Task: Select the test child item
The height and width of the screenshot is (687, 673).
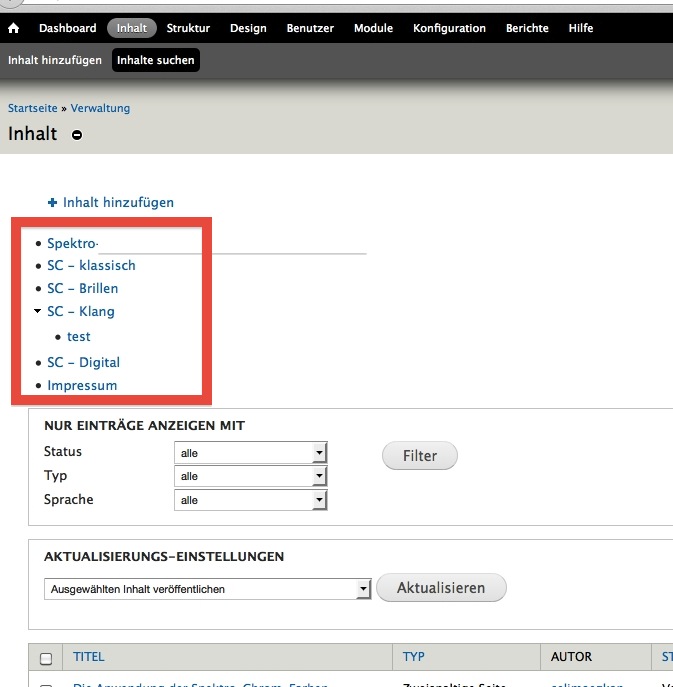Action: [x=79, y=337]
